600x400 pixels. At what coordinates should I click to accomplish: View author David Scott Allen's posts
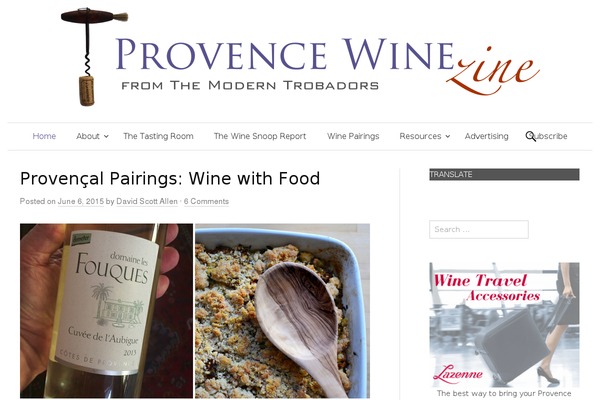[147, 201]
